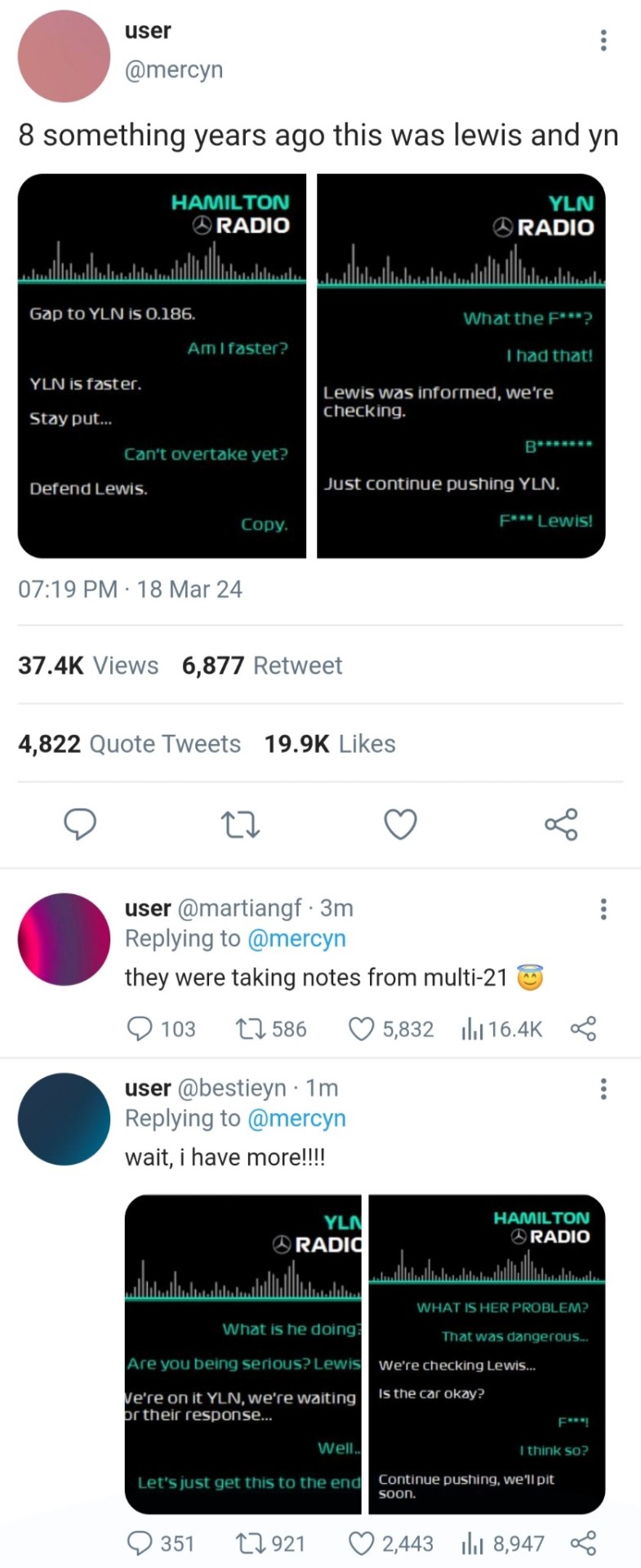Open the YLN RADIO image in main tweet
This screenshot has height=1568, width=641.
tap(461, 366)
